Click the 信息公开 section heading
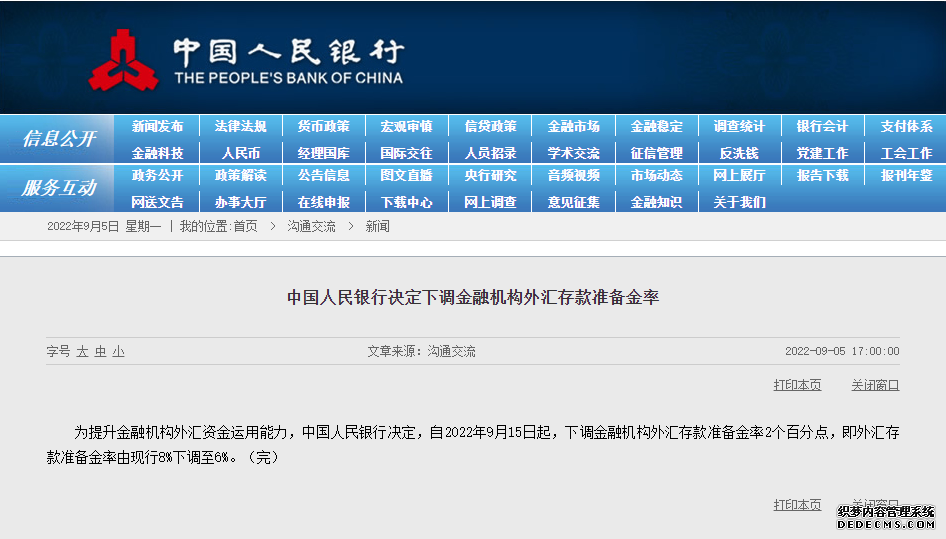This screenshot has width=946, height=539. (x=59, y=139)
